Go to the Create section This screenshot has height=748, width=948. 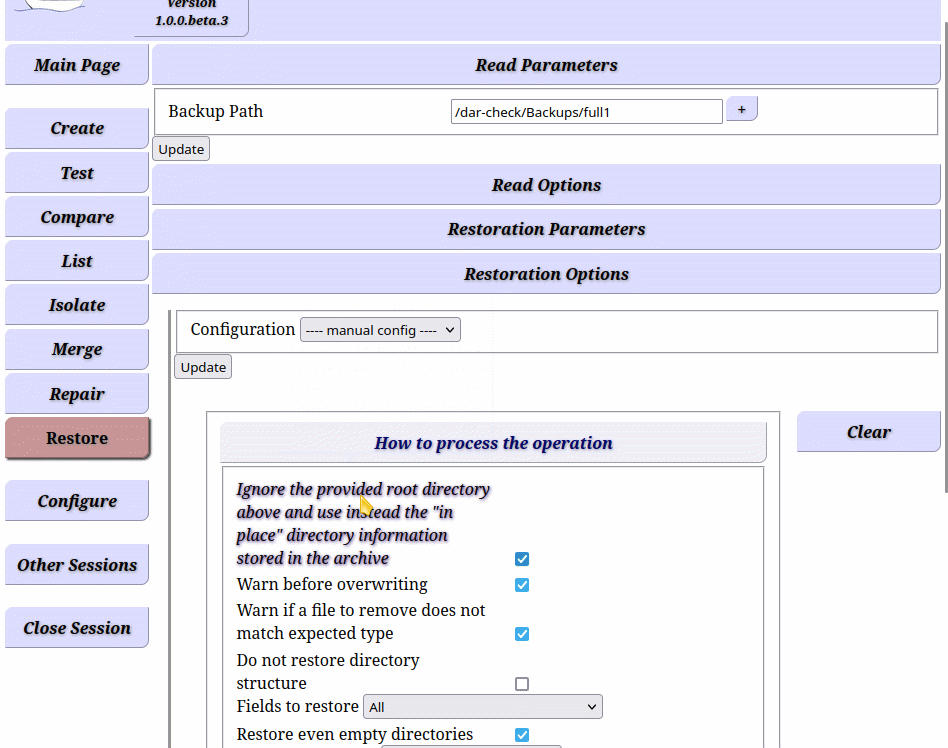click(77, 128)
